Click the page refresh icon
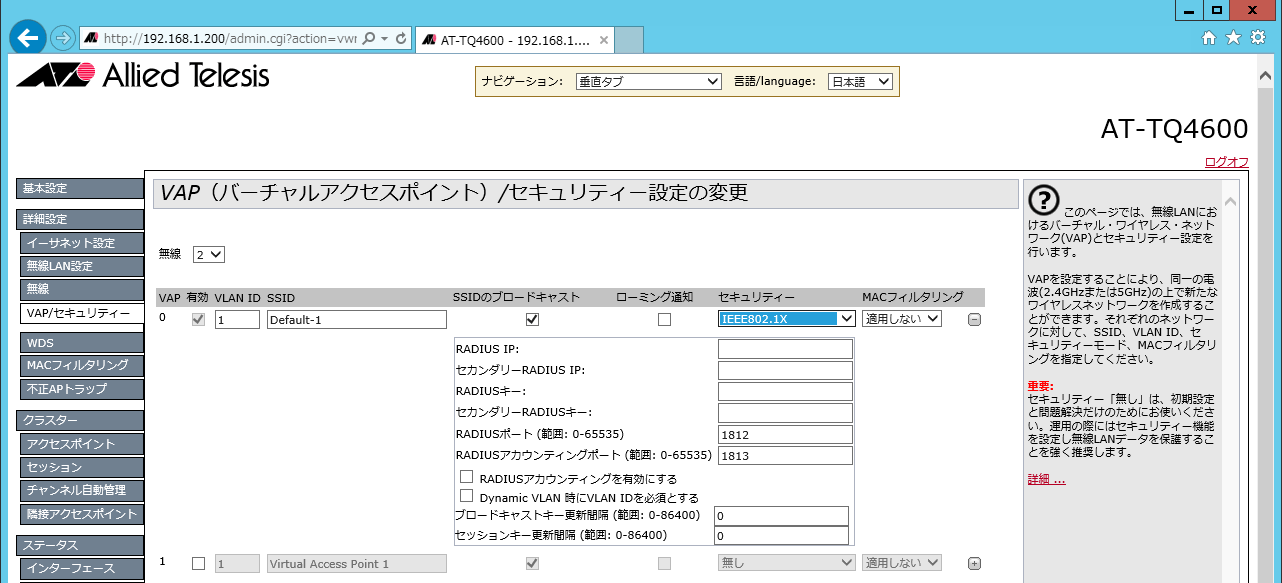The width and height of the screenshot is (1282, 583). coord(401,38)
